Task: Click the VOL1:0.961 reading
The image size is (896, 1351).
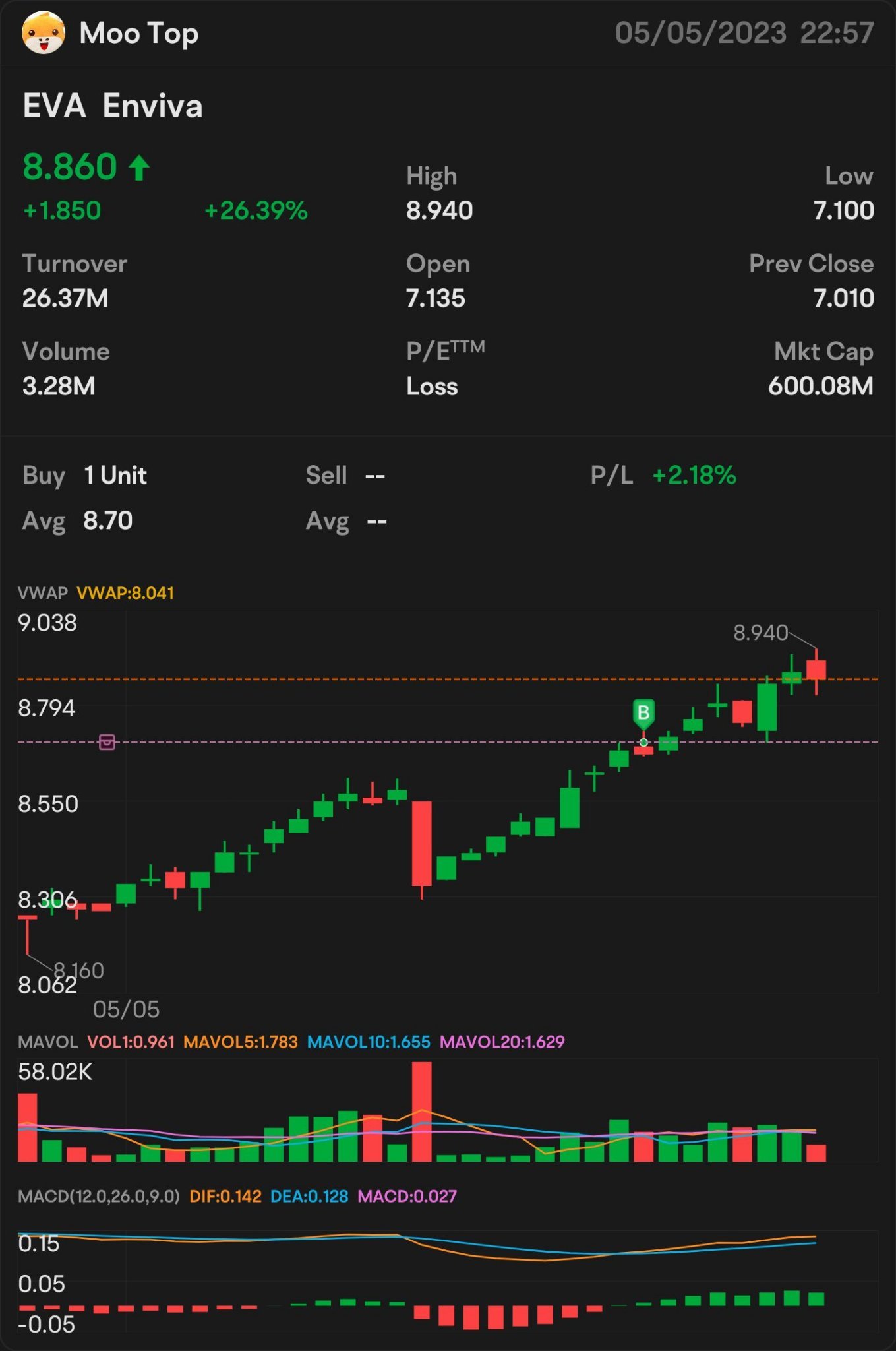Action: (x=131, y=1042)
